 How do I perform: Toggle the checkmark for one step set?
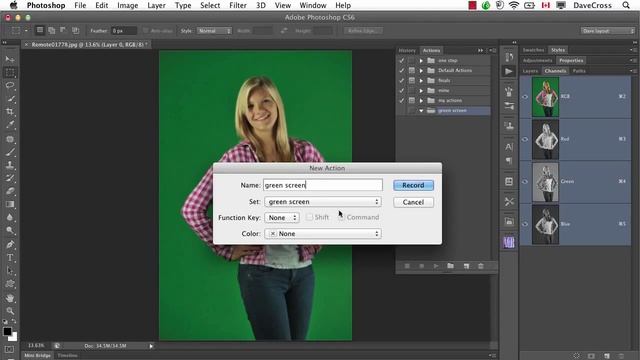click(402, 60)
